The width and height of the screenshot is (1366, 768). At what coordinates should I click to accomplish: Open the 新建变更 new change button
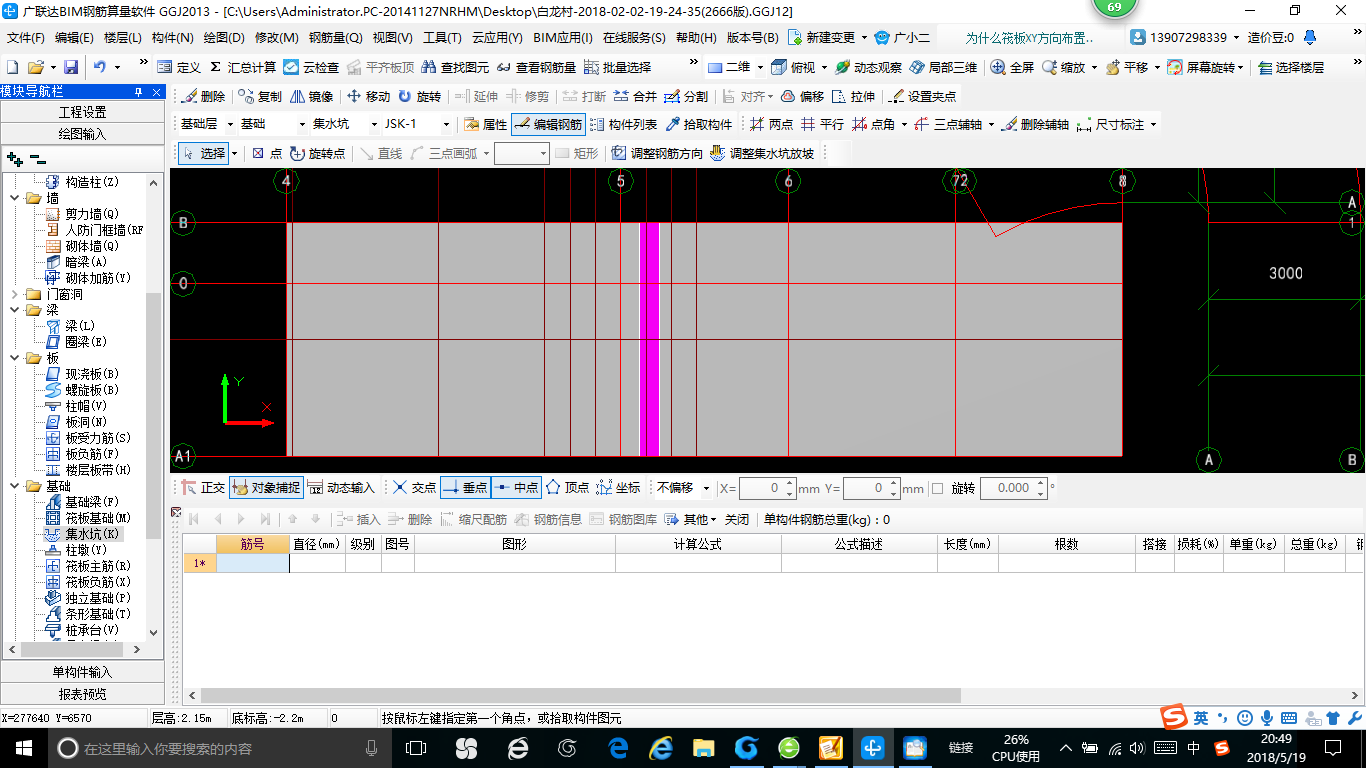coord(826,38)
